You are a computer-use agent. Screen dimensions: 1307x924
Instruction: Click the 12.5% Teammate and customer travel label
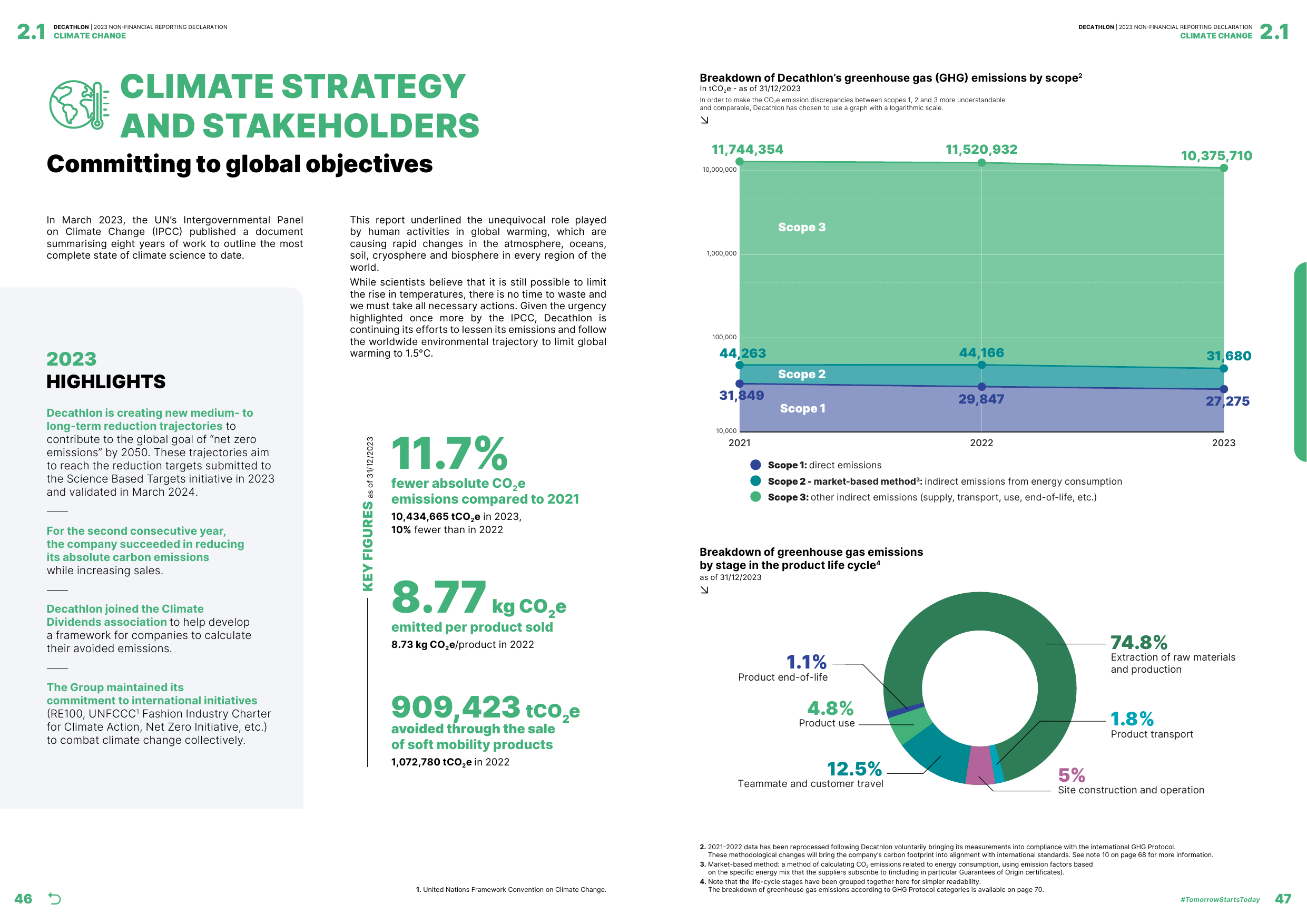tap(811, 775)
